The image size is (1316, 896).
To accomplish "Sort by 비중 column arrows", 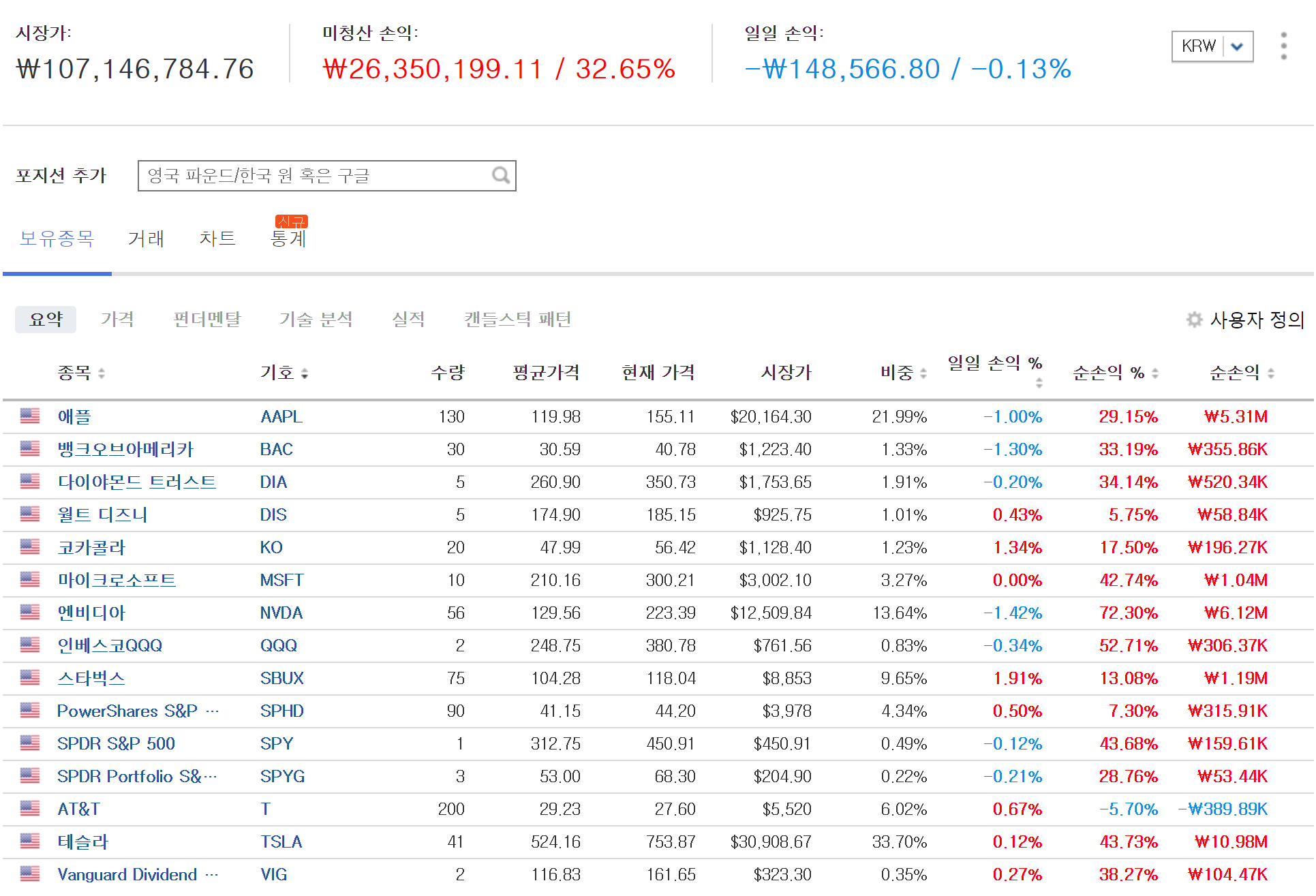I will point(923,373).
